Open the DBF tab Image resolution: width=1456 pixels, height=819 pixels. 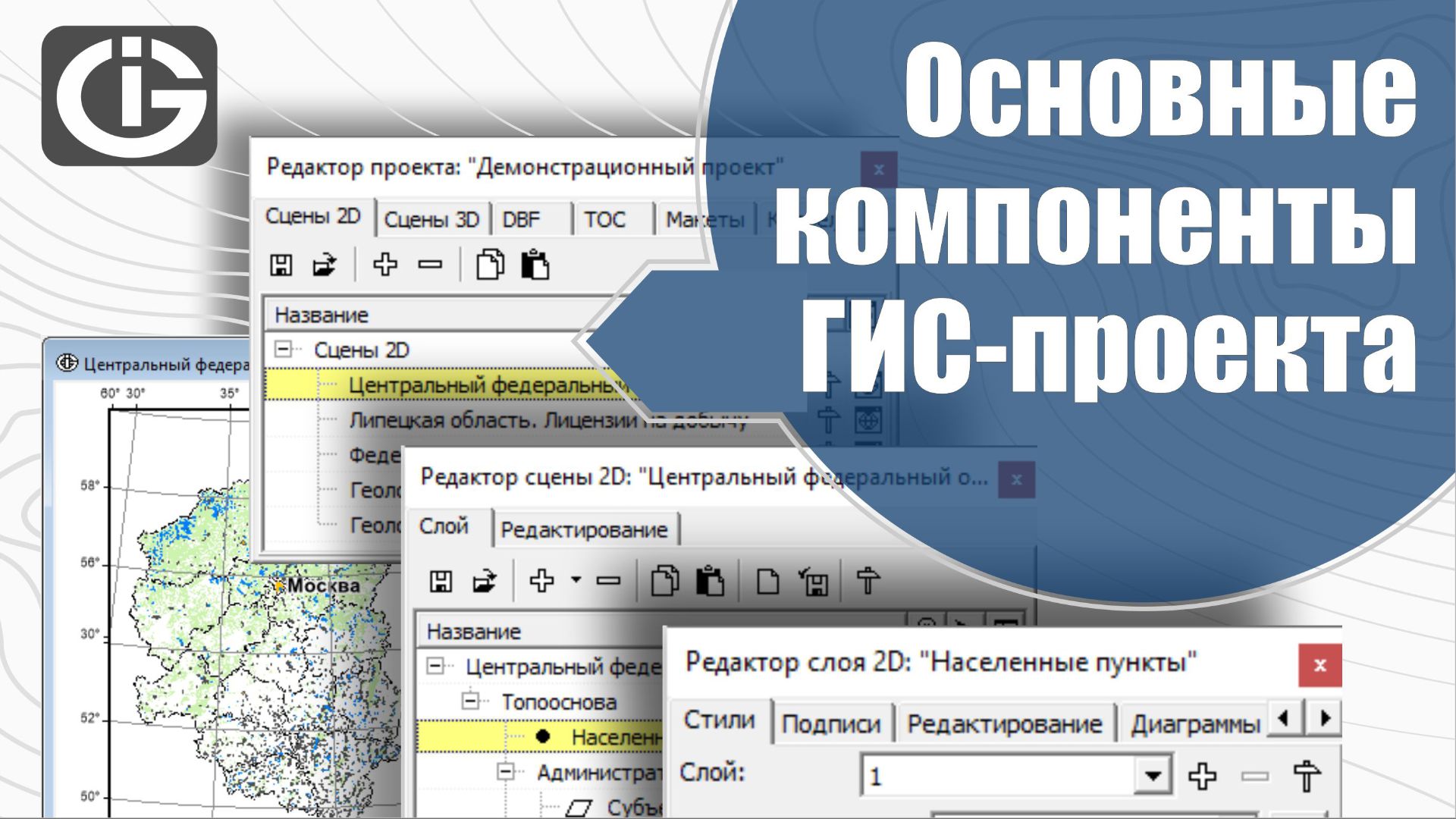click(x=522, y=220)
